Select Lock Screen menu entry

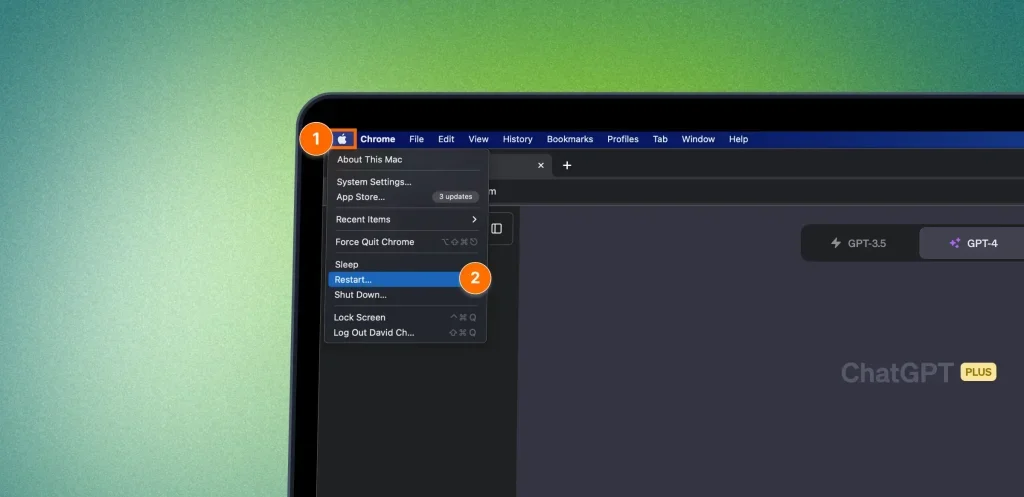359,317
